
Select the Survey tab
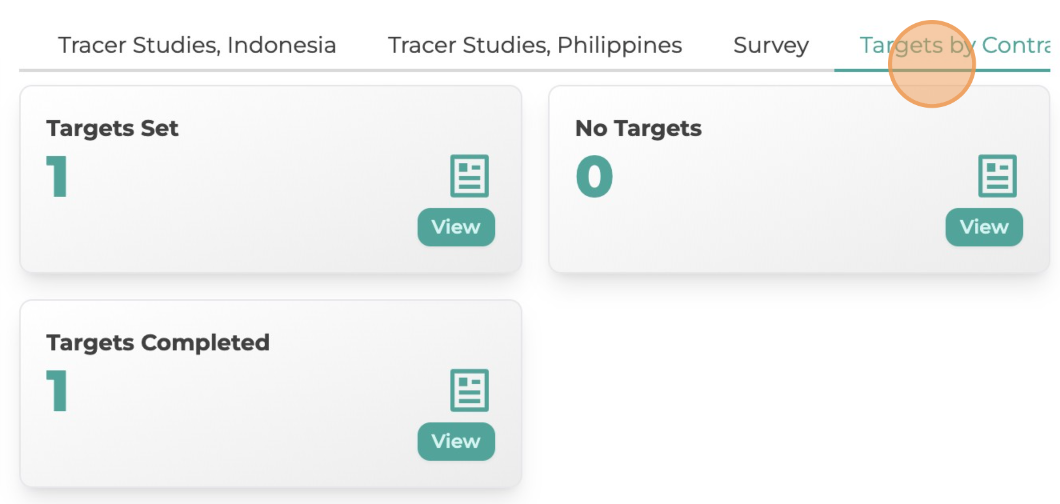click(x=771, y=45)
